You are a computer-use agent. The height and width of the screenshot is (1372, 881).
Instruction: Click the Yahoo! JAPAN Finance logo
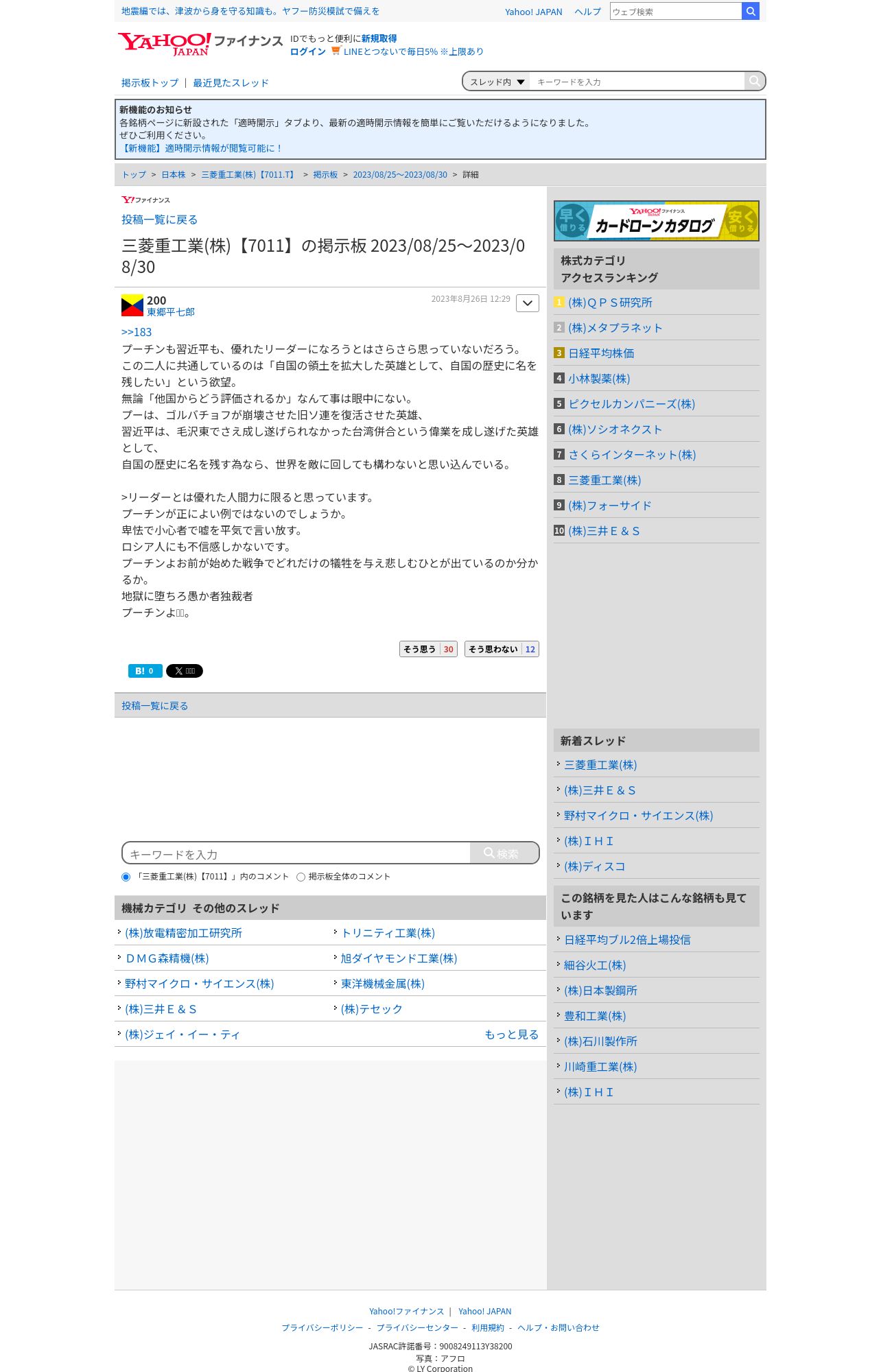click(200, 45)
